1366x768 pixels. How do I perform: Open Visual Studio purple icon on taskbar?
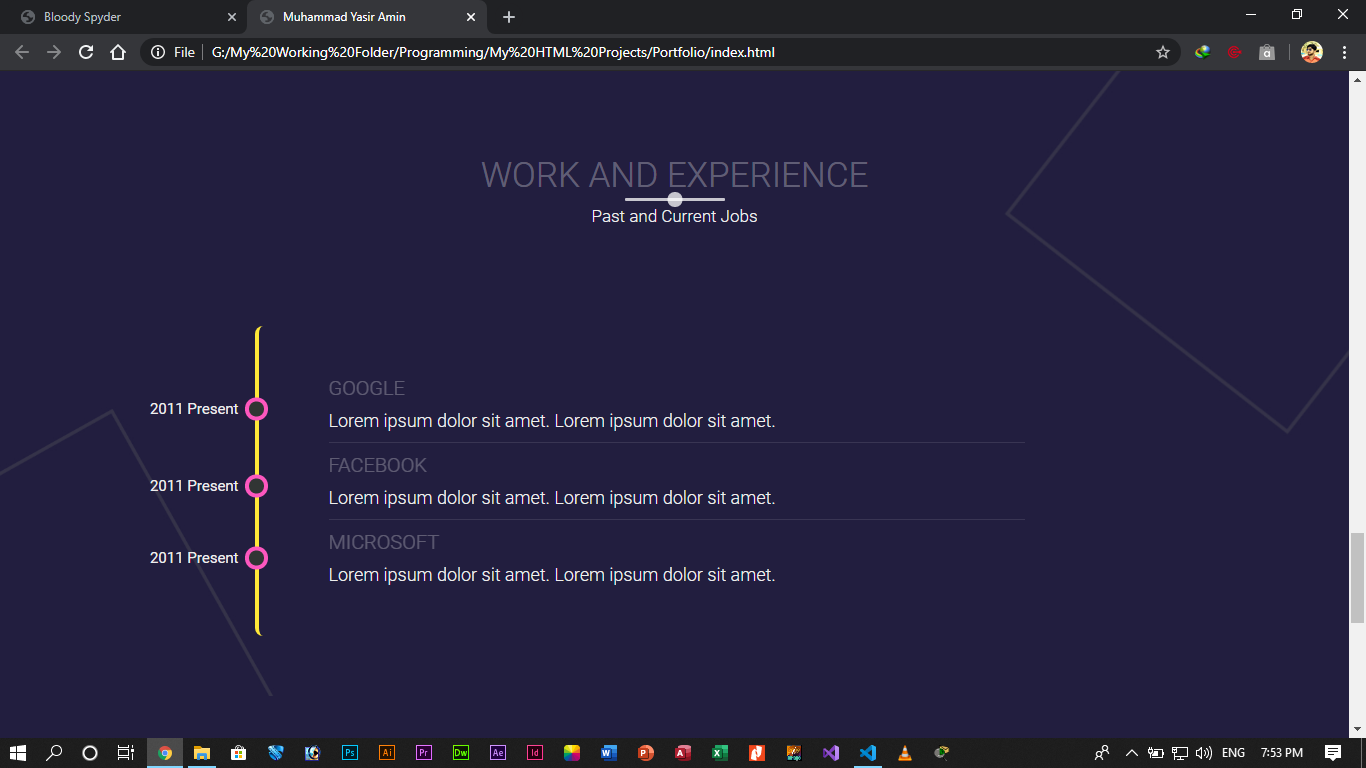pyautogui.click(x=831, y=753)
